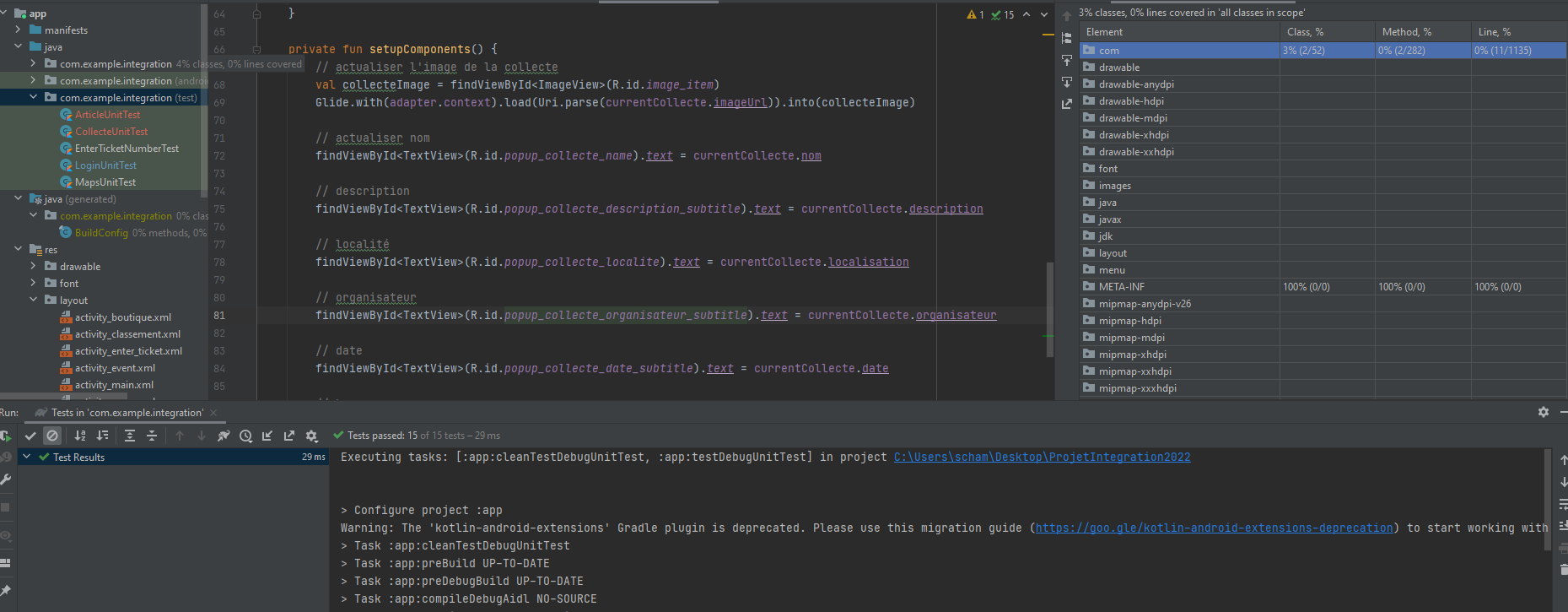
Task: Click editor vertical scrollbar
Action: coord(1050,308)
